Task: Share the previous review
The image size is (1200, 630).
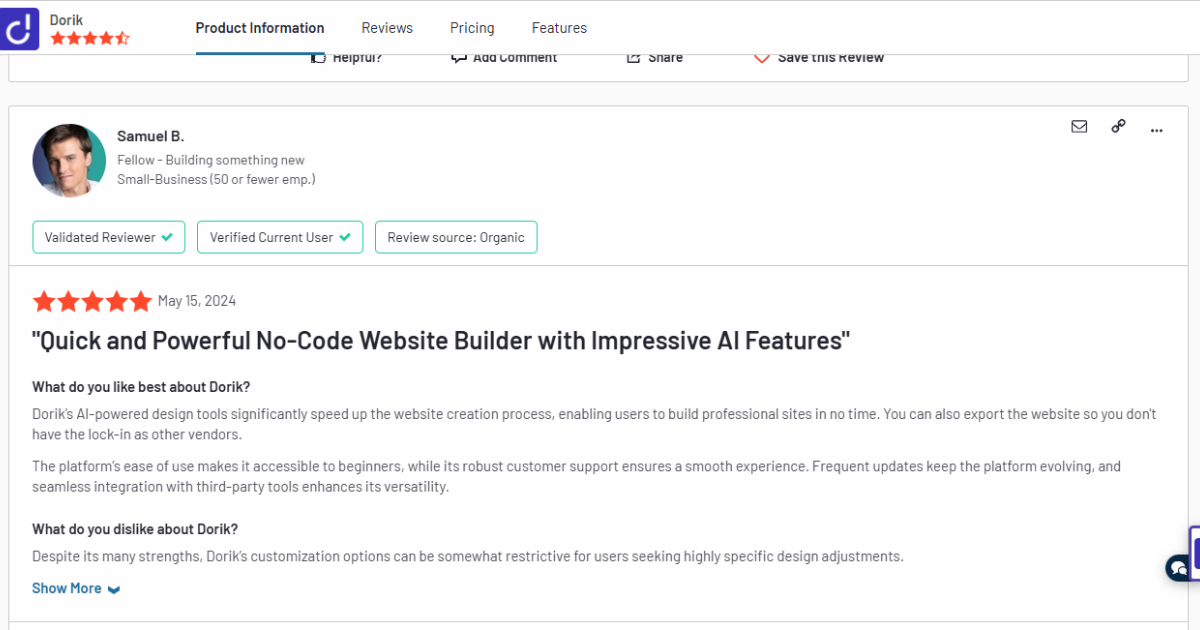Action: (655, 58)
